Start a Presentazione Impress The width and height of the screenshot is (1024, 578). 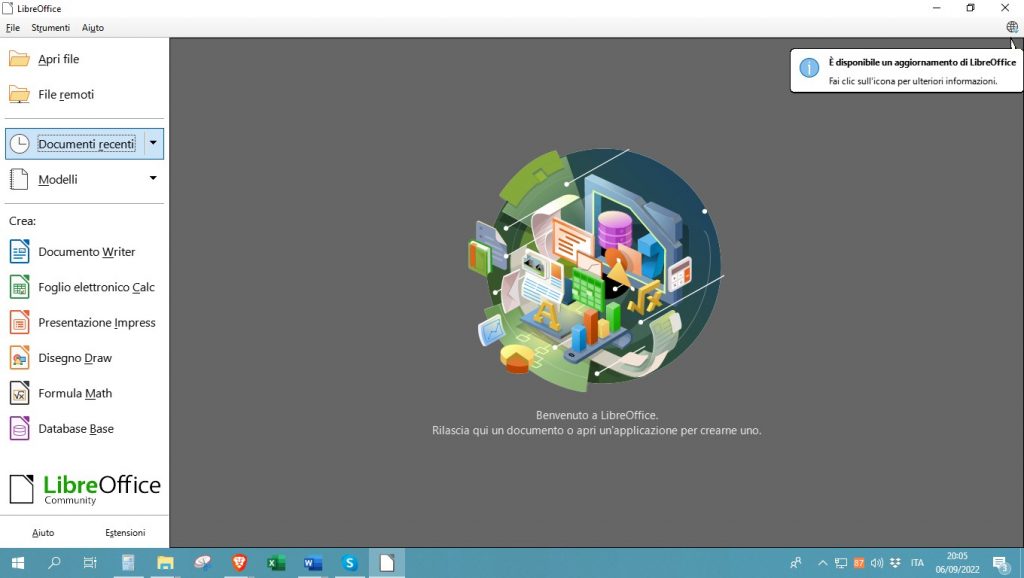point(97,322)
